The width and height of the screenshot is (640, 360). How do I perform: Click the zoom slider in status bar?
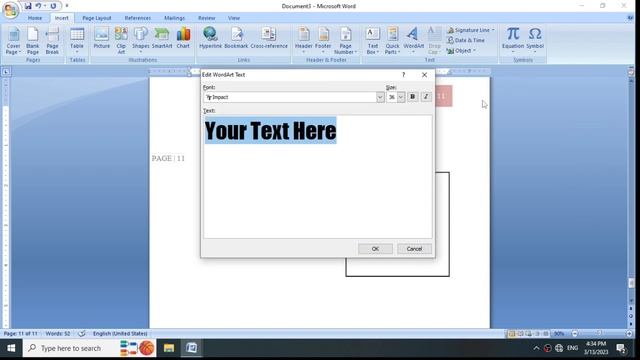click(x=599, y=334)
